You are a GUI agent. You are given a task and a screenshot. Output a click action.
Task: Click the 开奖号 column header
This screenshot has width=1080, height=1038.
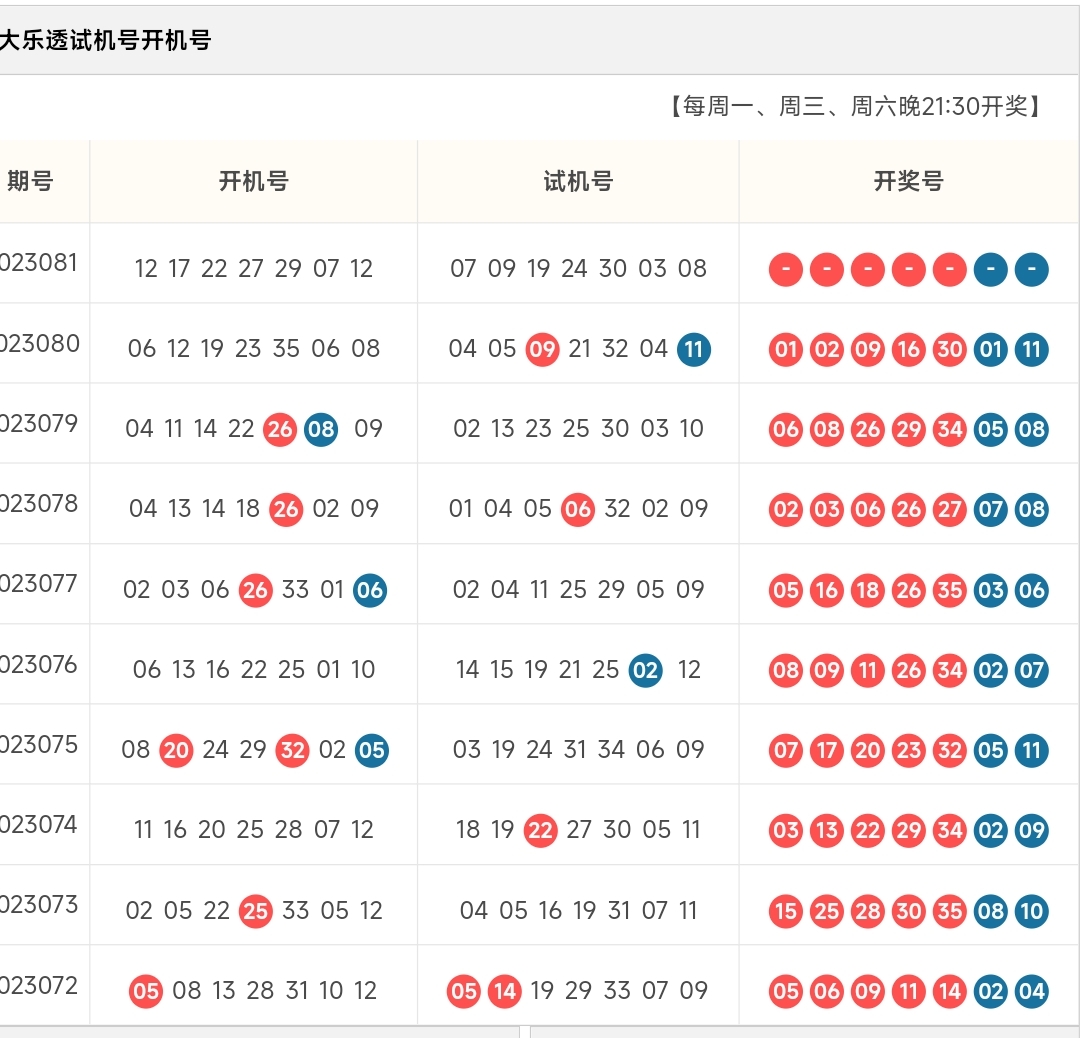tap(908, 181)
